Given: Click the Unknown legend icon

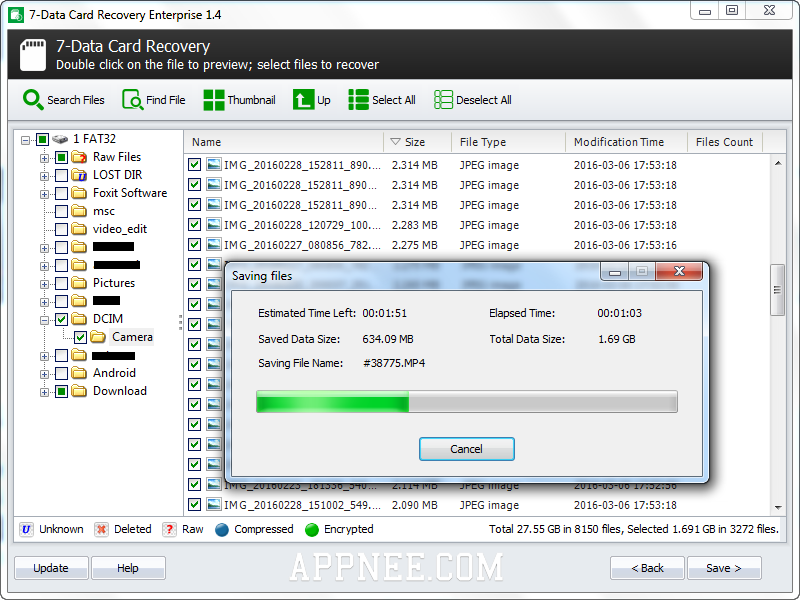Looking at the screenshot, I should point(26,529).
